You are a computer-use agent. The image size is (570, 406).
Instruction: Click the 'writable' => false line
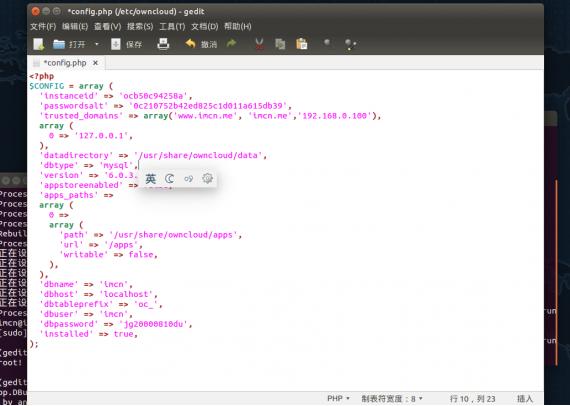tap(108, 254)
